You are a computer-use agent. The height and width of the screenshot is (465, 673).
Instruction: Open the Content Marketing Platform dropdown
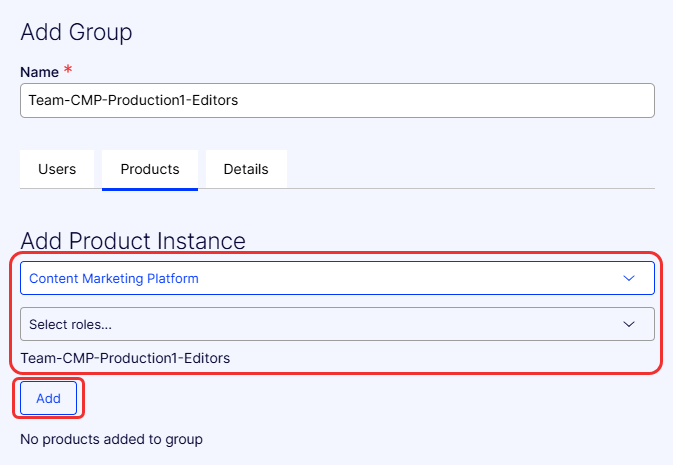pyautogui.click(x=337, y=278)
